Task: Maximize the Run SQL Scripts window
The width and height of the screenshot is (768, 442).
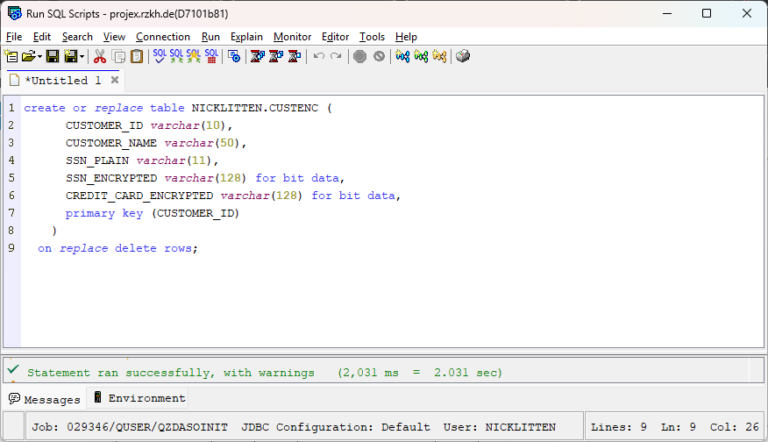Action: pyautogui.click(x=706, y=13)
